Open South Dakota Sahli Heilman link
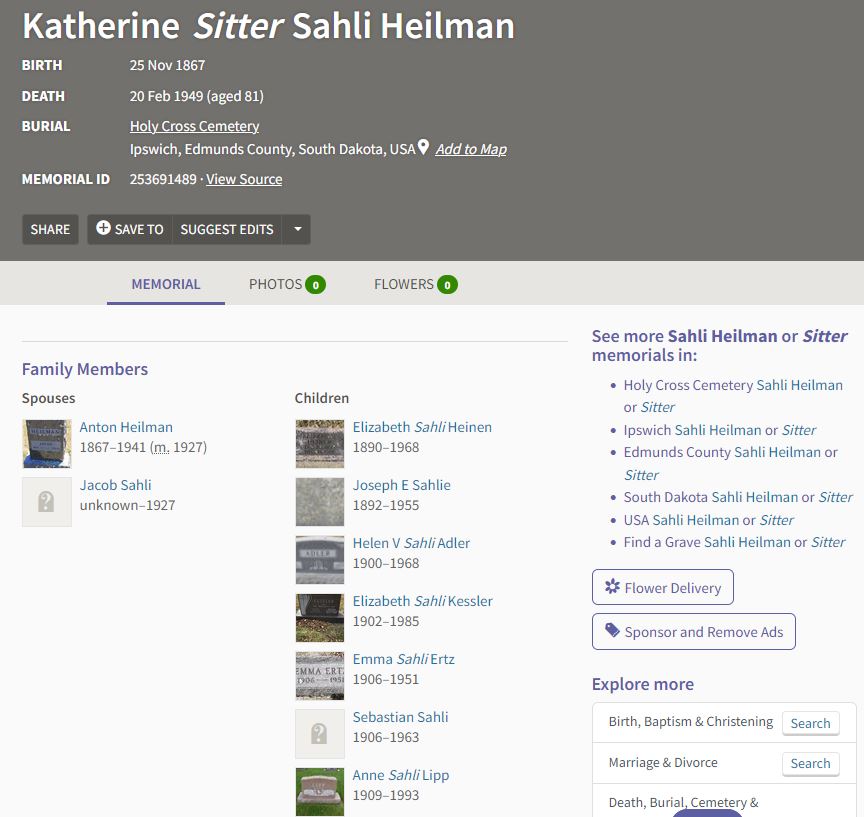This screenshot has height=817, width=864. click(x=738, y=497)
